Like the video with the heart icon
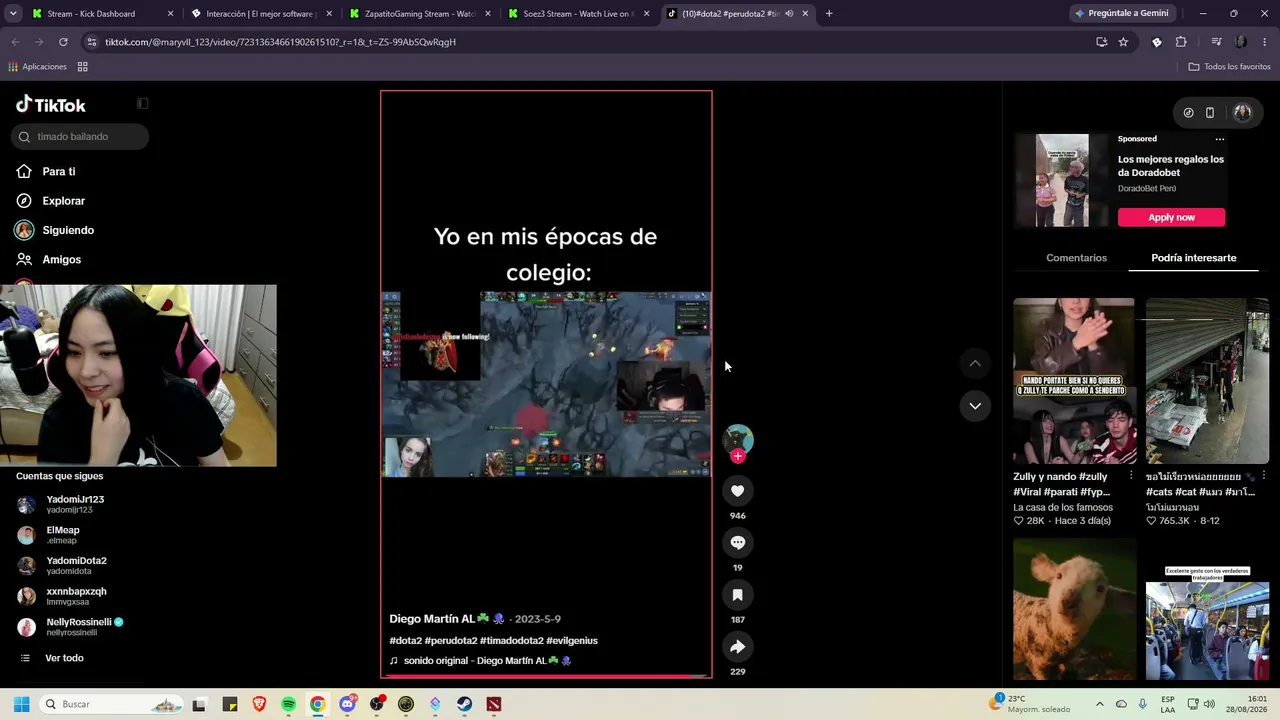Viewport: 1280px width, 720px height. [737, 491]
